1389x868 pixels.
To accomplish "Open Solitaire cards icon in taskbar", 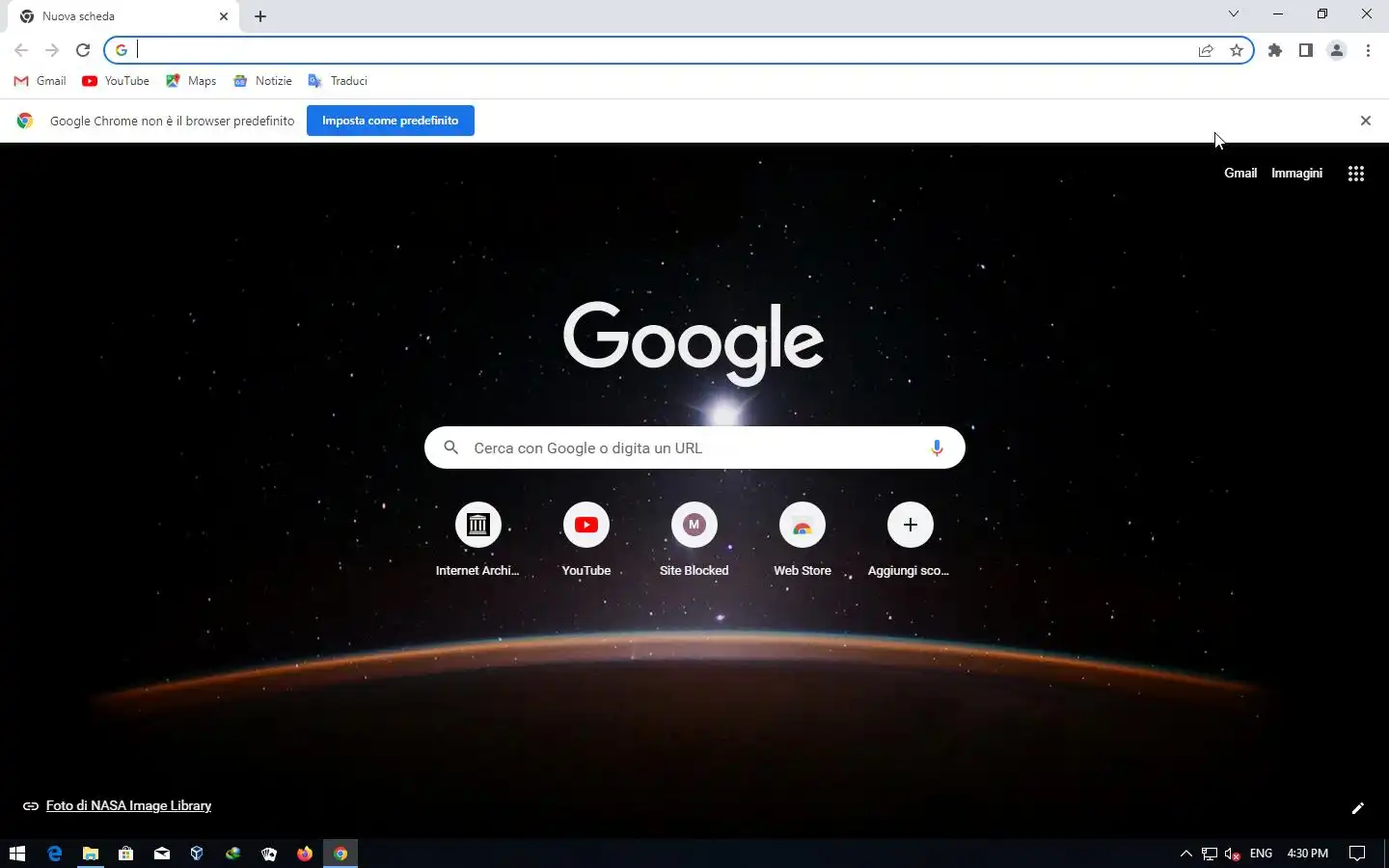I will click(269, 854).
